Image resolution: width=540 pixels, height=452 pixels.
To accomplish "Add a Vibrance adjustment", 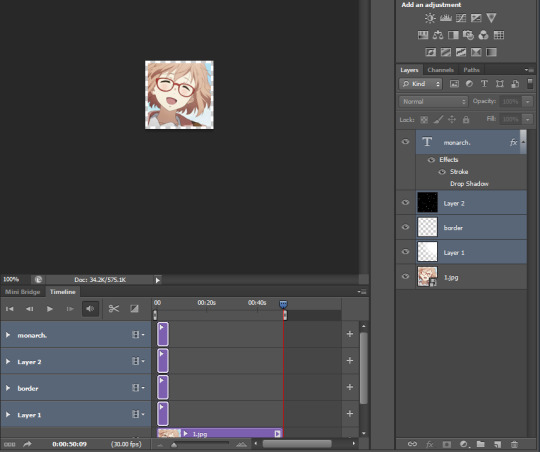I will pyautogui.click(x=491, y=18).
